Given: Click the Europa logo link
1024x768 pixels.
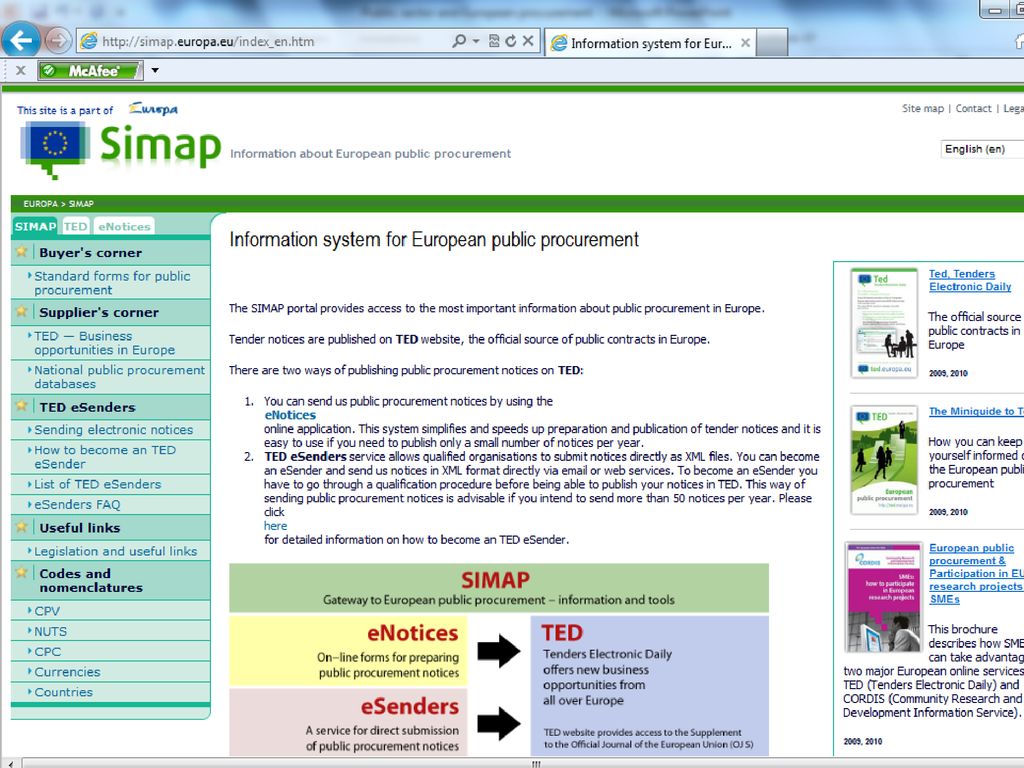Looking at the screenshot, I should tap(153, 108).
